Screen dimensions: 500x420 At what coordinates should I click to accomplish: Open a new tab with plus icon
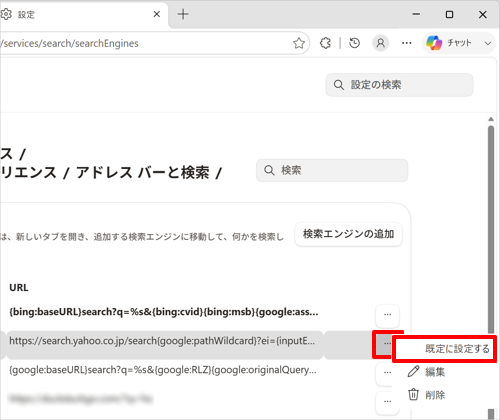point(183,14)
